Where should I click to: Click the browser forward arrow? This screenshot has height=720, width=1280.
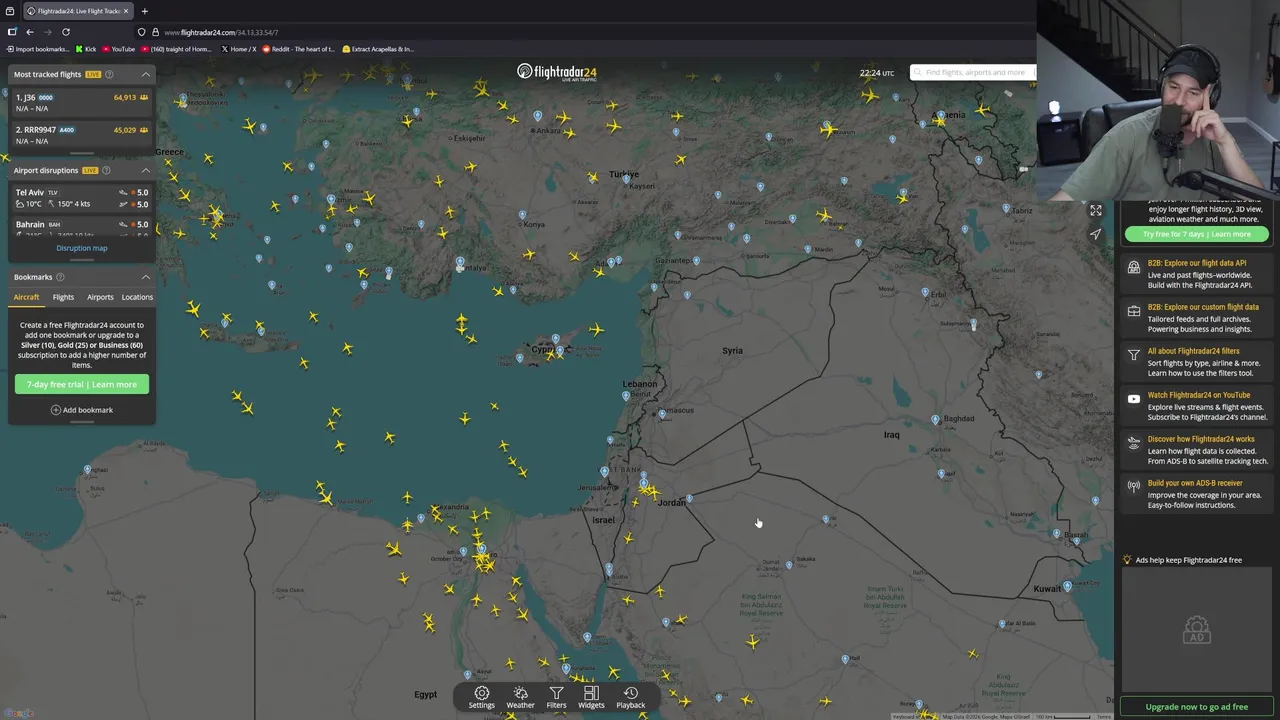coord(47,32)
